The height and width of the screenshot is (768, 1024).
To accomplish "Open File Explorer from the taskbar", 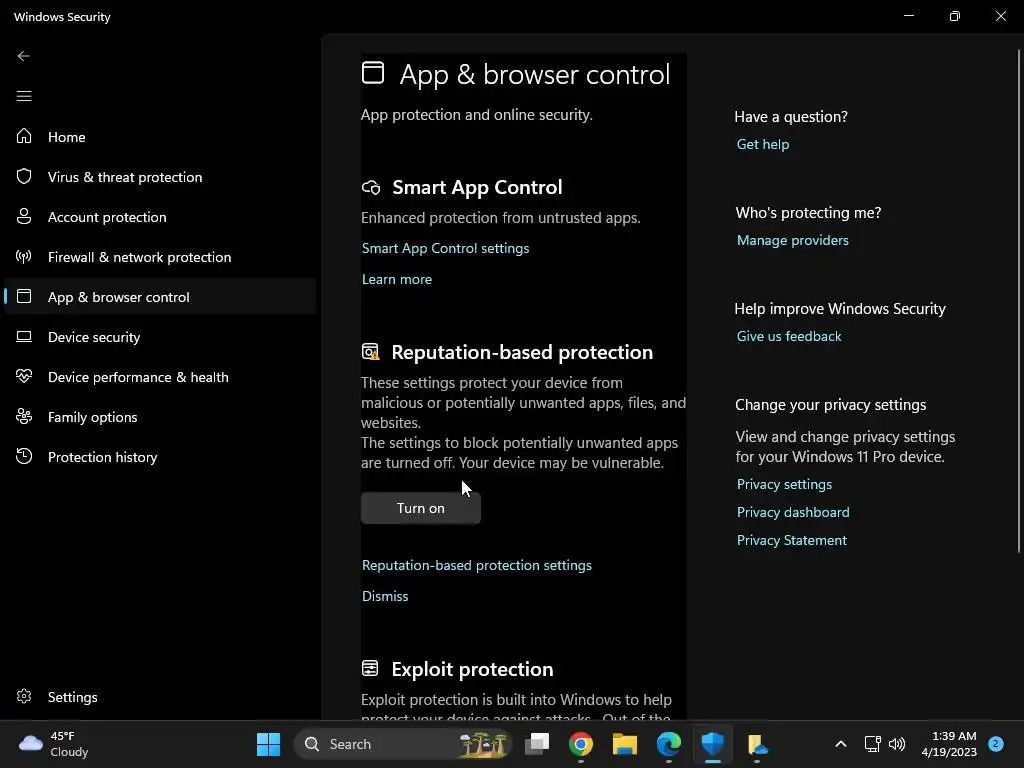I will point(624,744).
